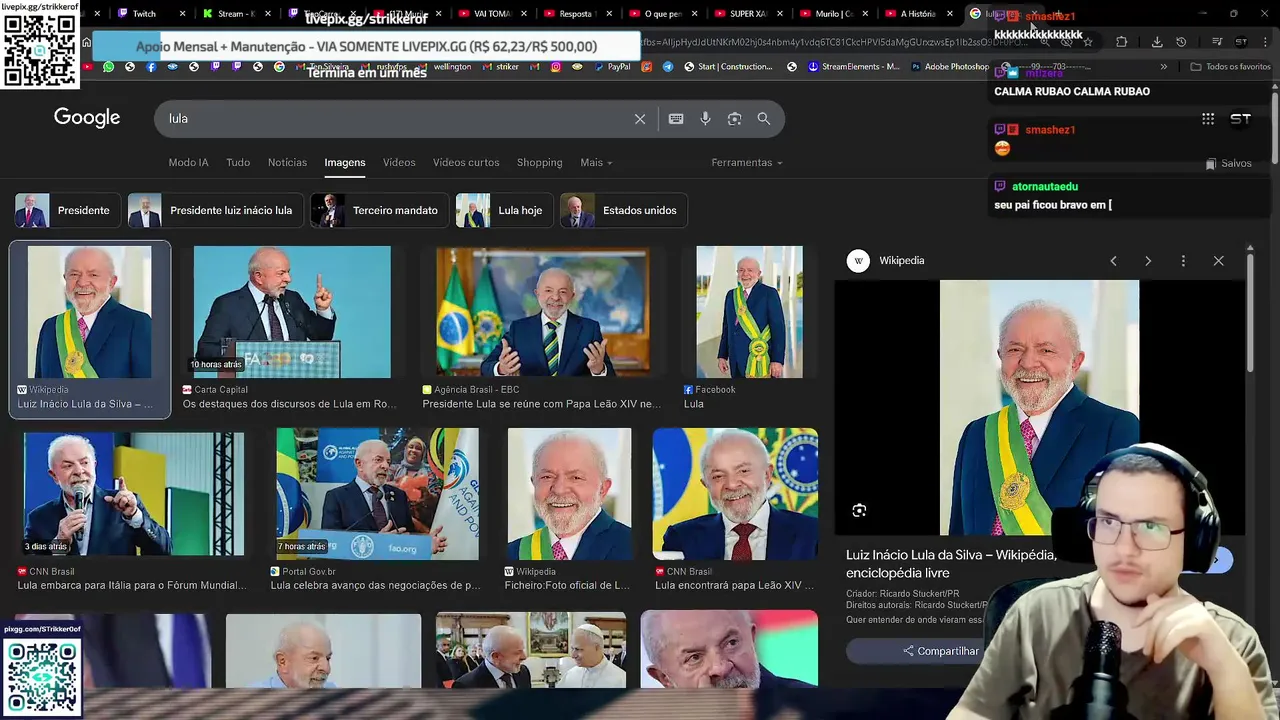Filter by the Estados unidos chip
1280x720 pixels.
[x=624, y=211]
